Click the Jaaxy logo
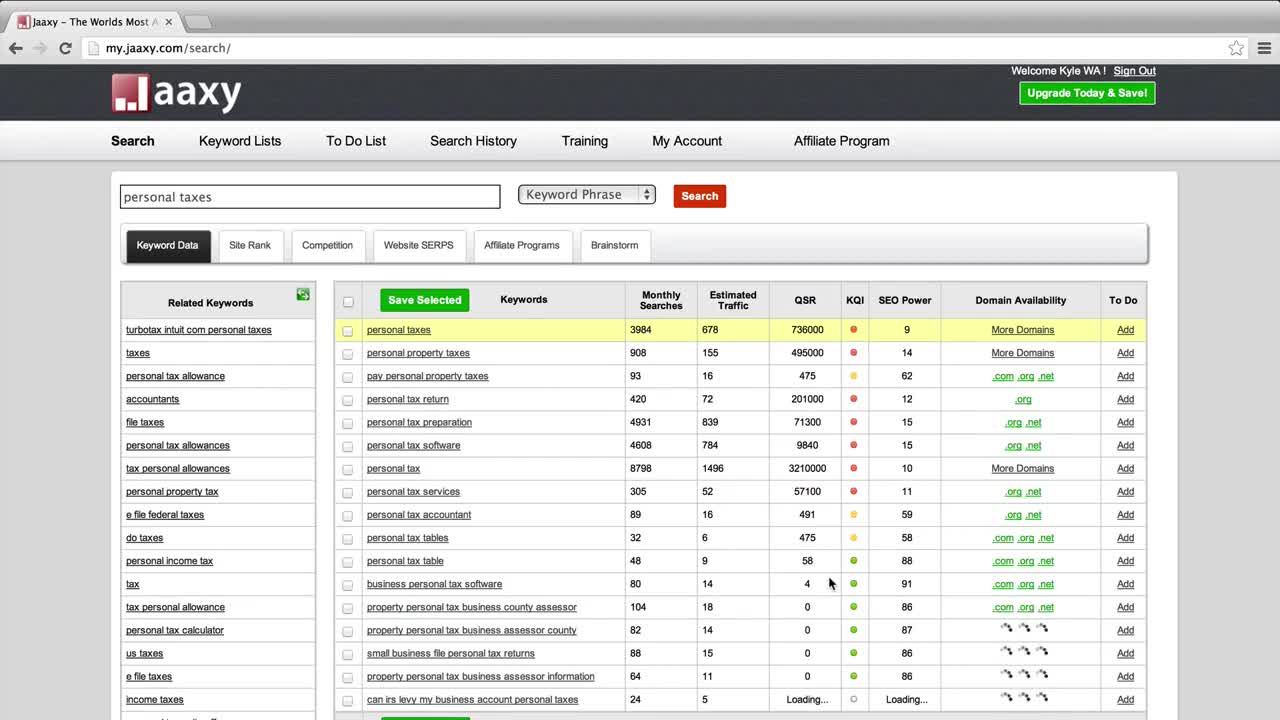Viewport: 1280px width, 720px height. click(176, 93)
